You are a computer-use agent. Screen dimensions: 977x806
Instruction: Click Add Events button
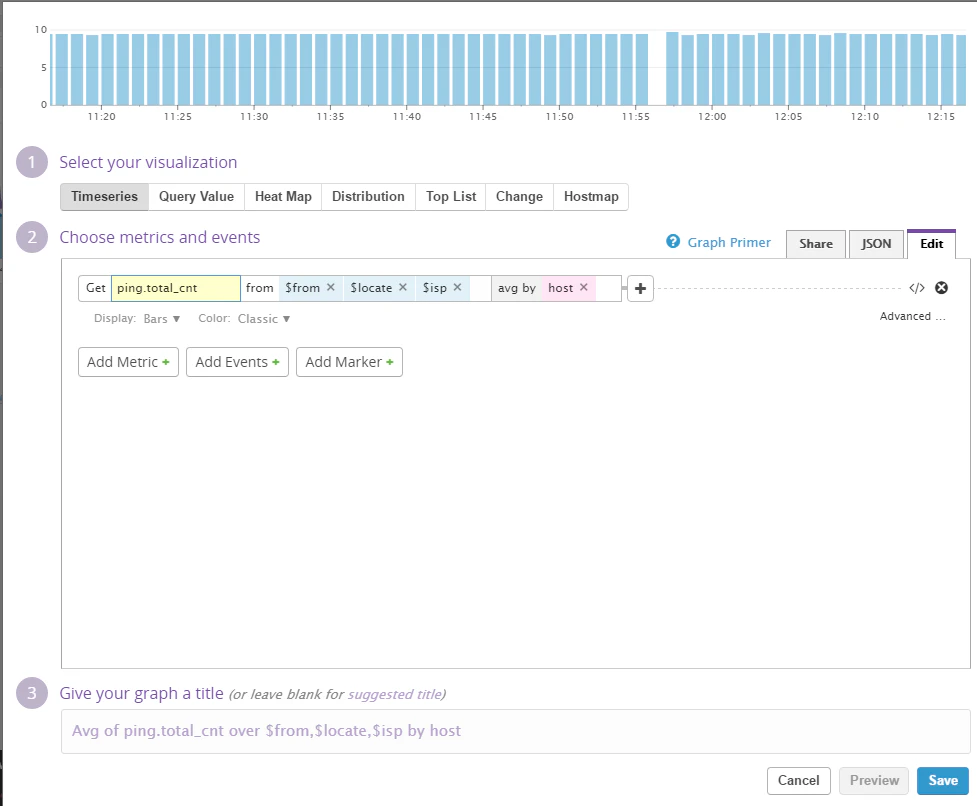click(x=237, y=362)
